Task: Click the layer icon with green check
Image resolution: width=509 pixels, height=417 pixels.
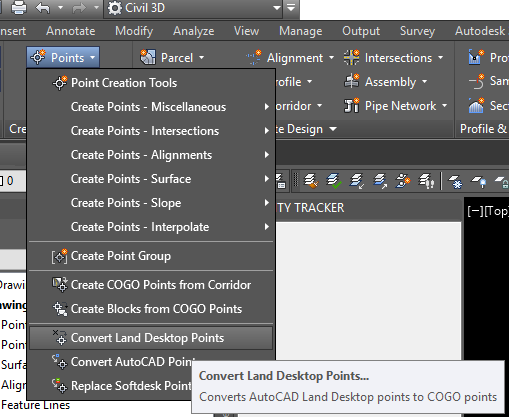Action: point(334,181)
